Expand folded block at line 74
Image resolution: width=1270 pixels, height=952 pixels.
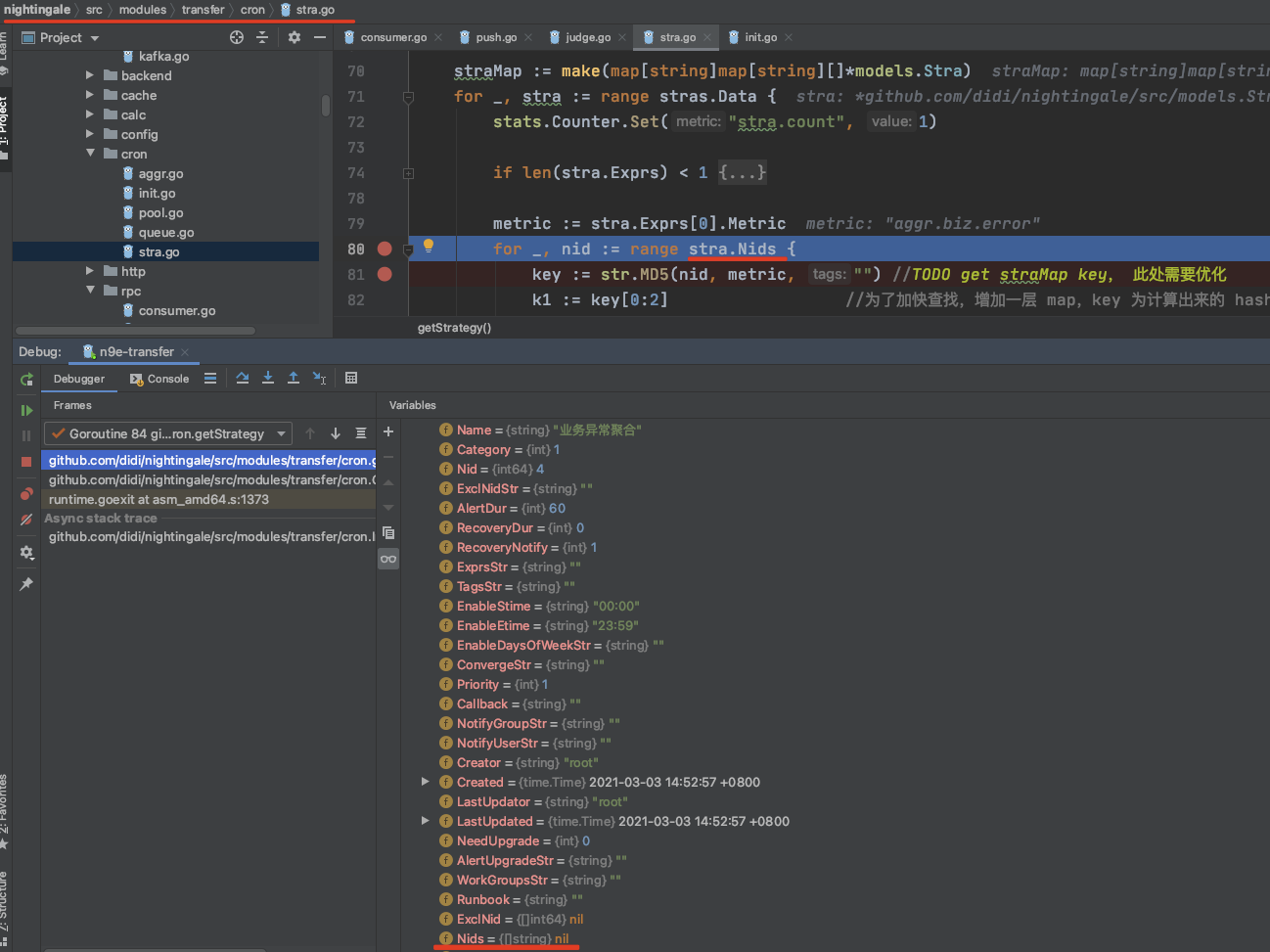[x=408, y=173]
